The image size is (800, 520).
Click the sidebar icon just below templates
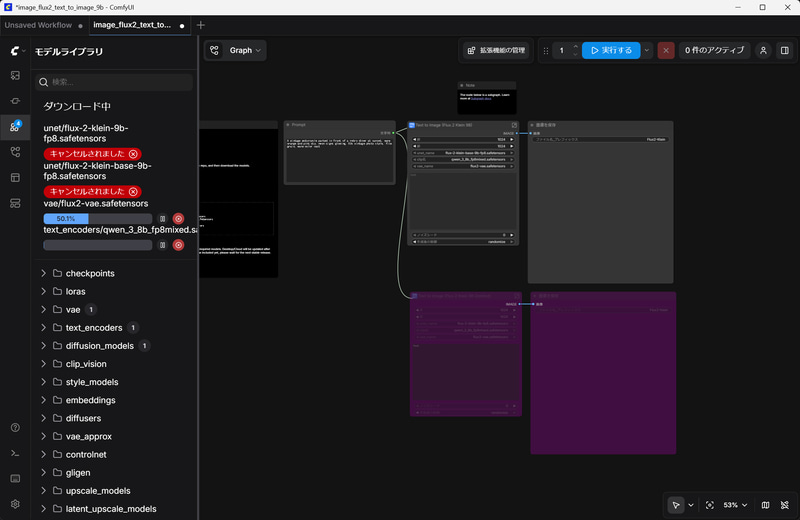point(15,203)
